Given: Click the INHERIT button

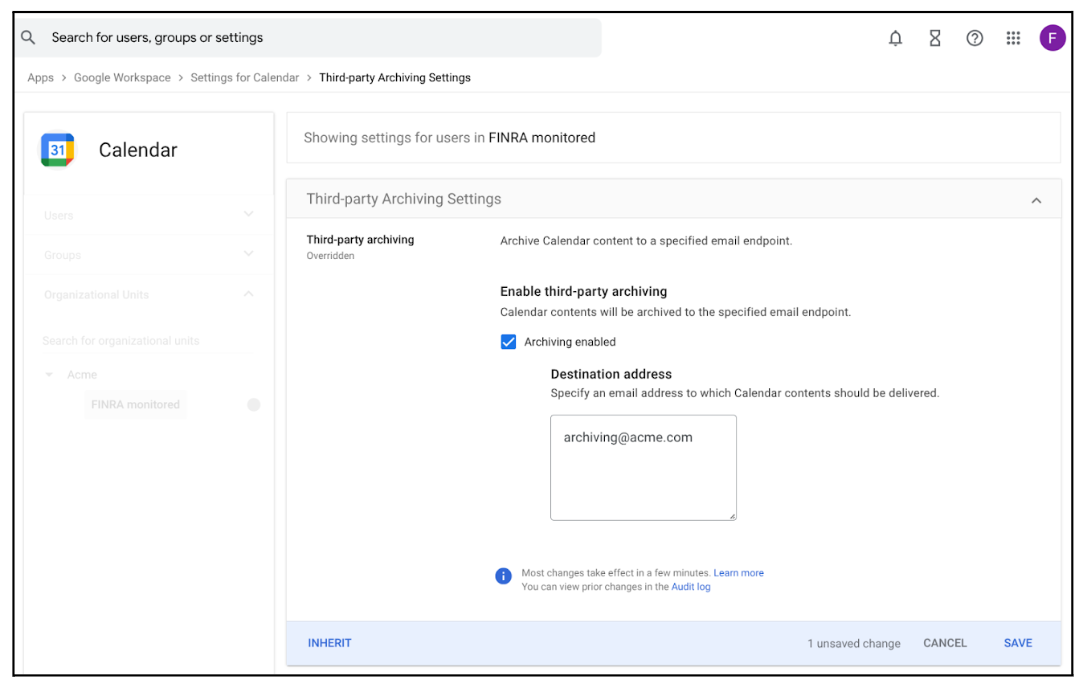Looking at the screenshot, I should 330,643.
